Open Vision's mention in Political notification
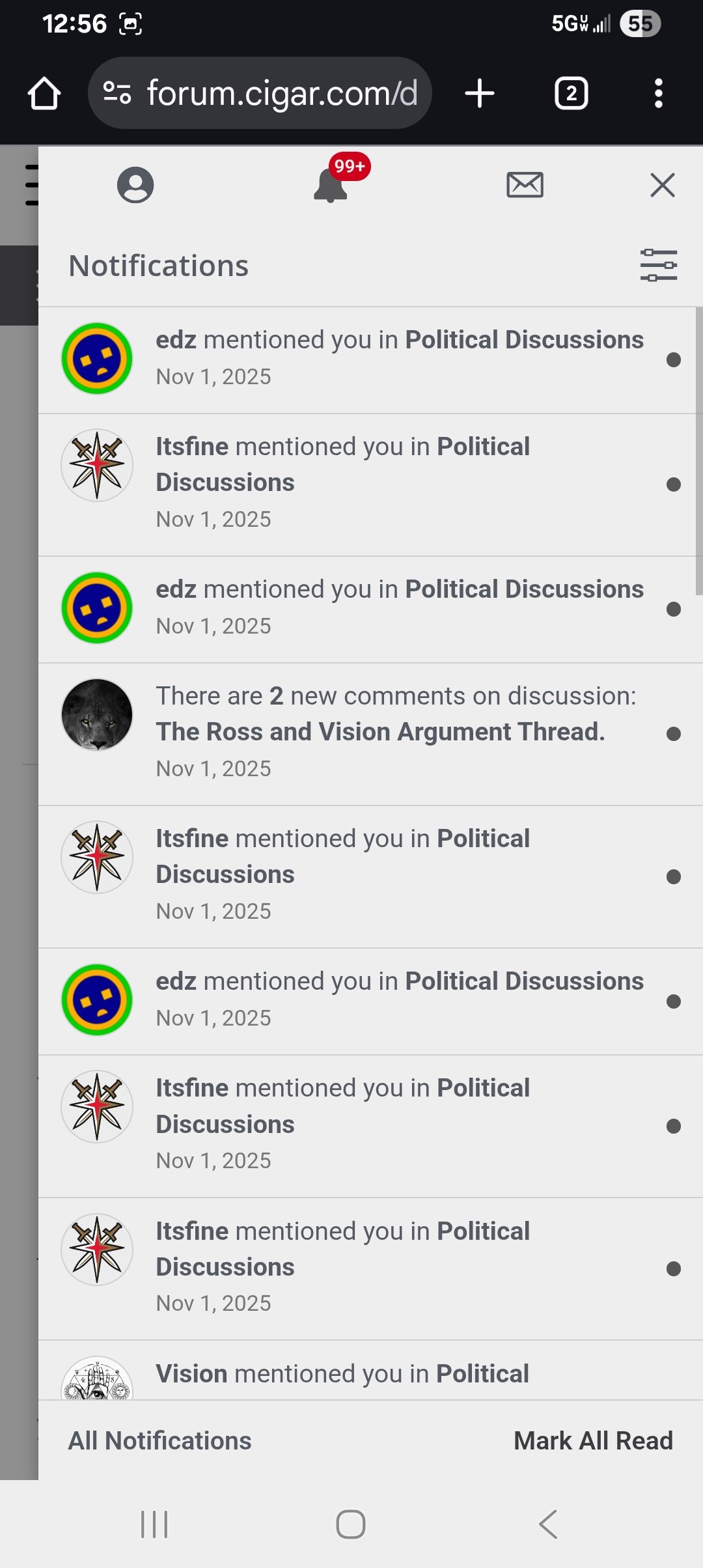Screen dimensions: 703x1568 click(342, 1374)
